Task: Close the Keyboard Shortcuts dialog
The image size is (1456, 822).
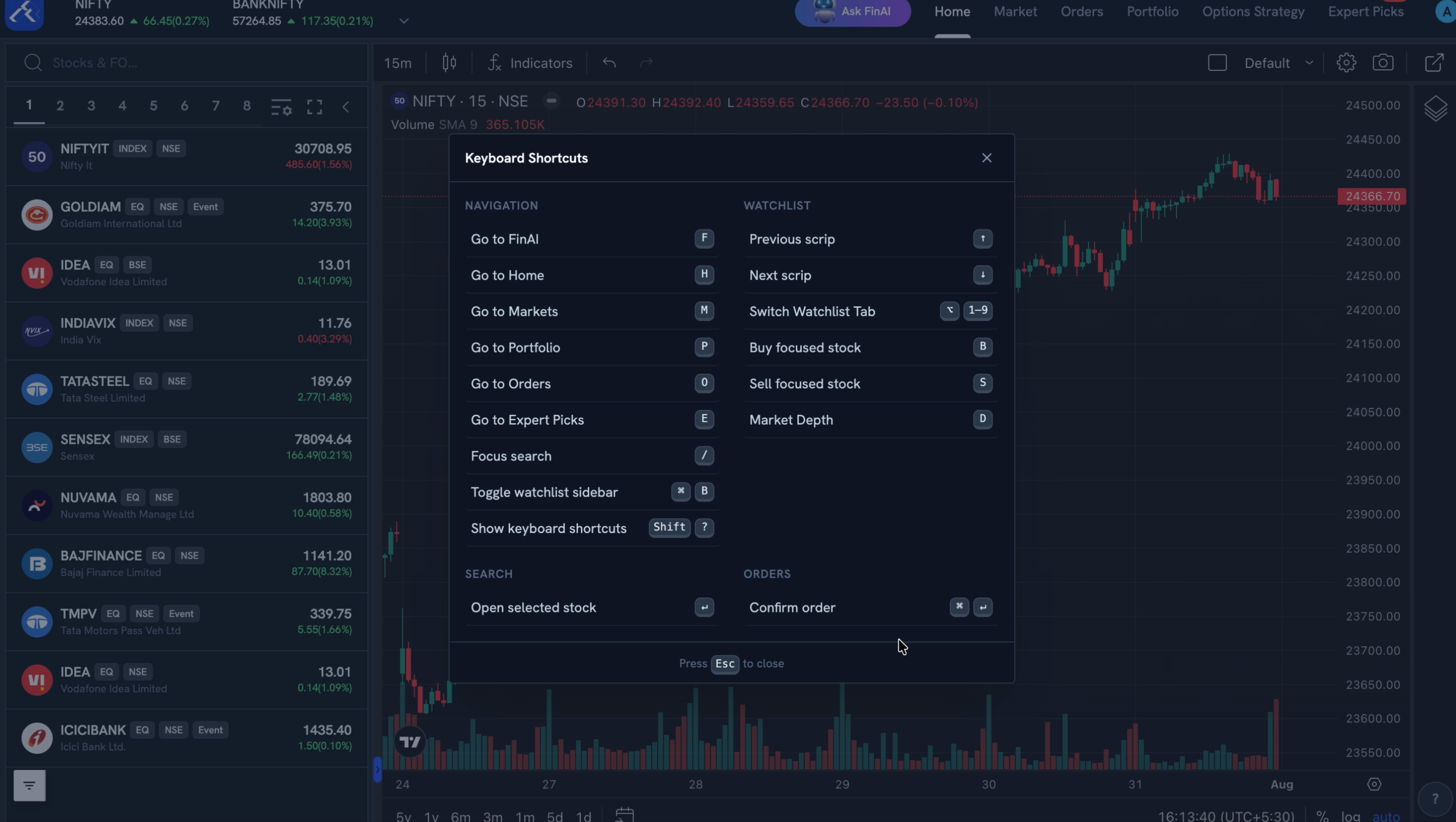Action: [x=986, y=158]
